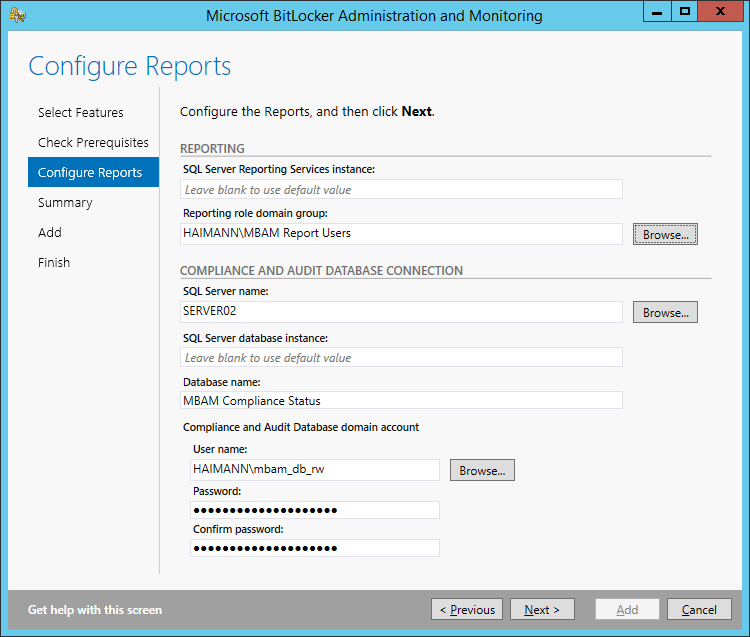
Task: Click the window title text
Action: click(374, 16)
